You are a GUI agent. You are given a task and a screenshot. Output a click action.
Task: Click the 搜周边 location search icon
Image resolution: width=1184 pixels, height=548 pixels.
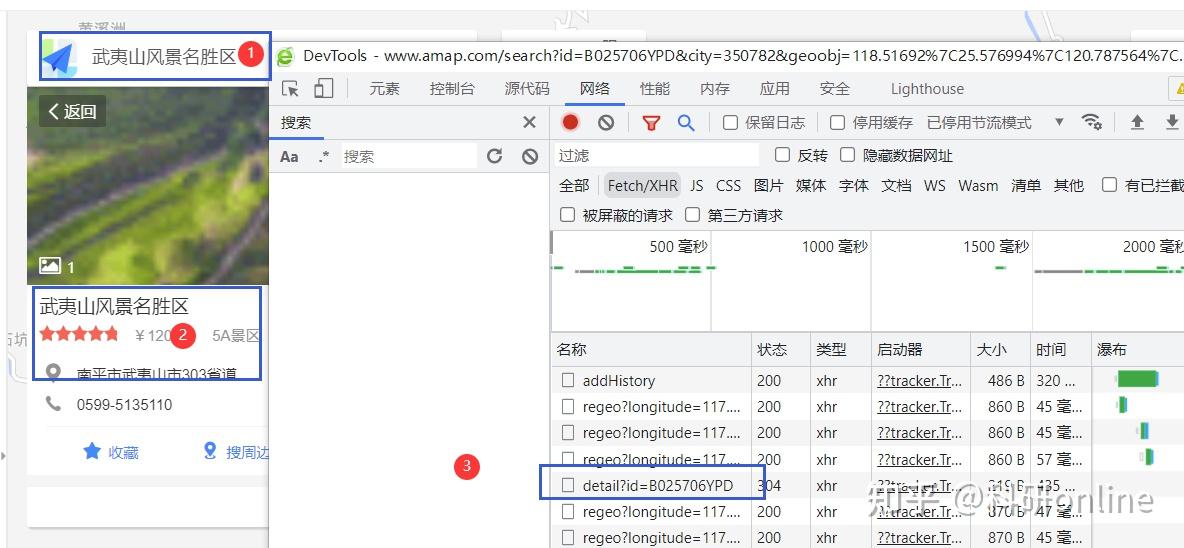point(210,451)
